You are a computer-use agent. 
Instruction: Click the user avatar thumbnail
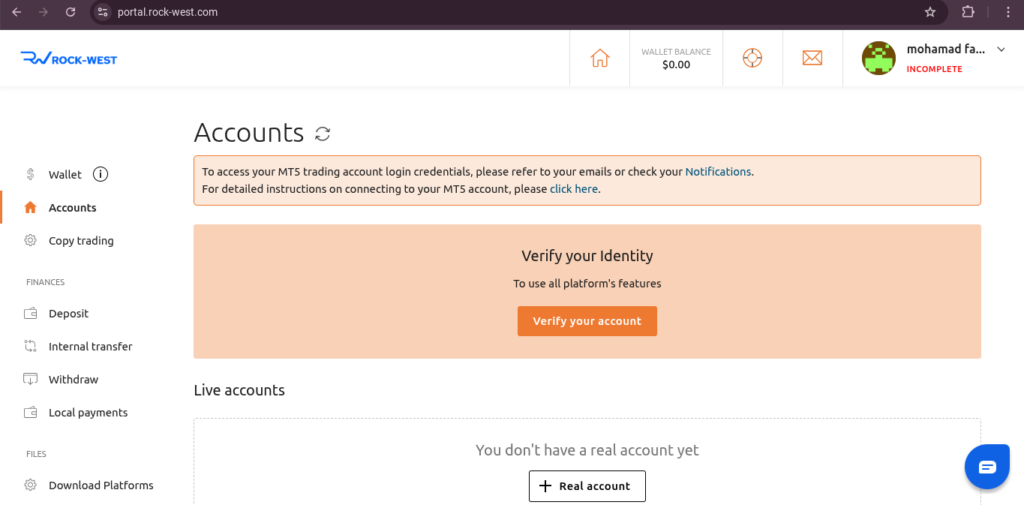tap(878, 58)
